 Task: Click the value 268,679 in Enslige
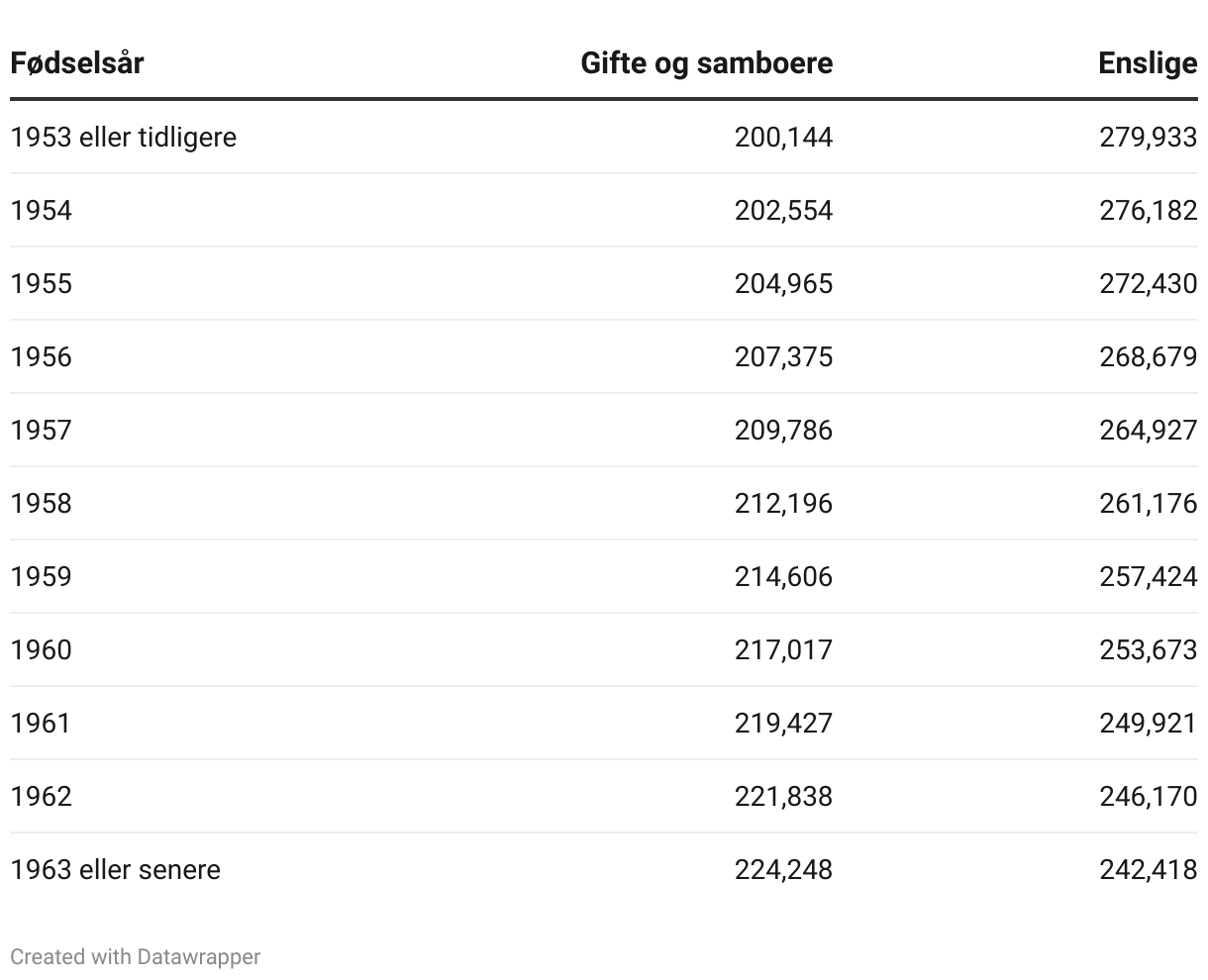[1149, 356]
